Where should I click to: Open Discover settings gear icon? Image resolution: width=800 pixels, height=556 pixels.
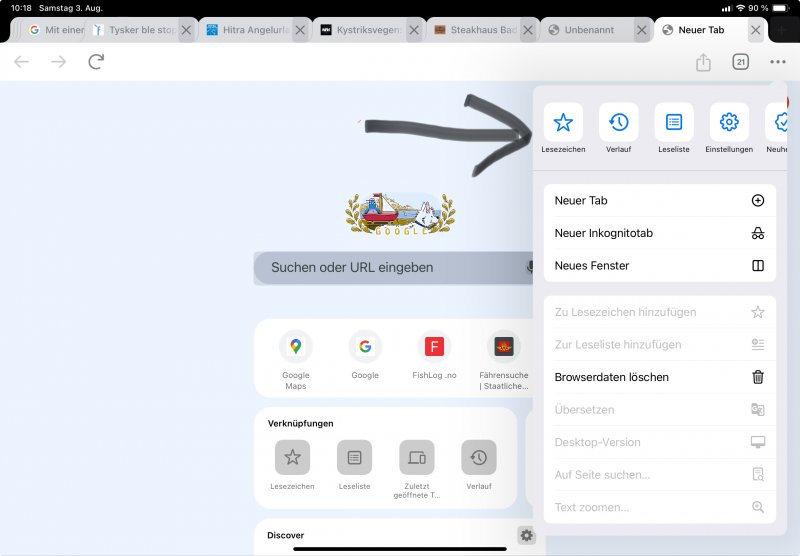[x=526, y=535]
